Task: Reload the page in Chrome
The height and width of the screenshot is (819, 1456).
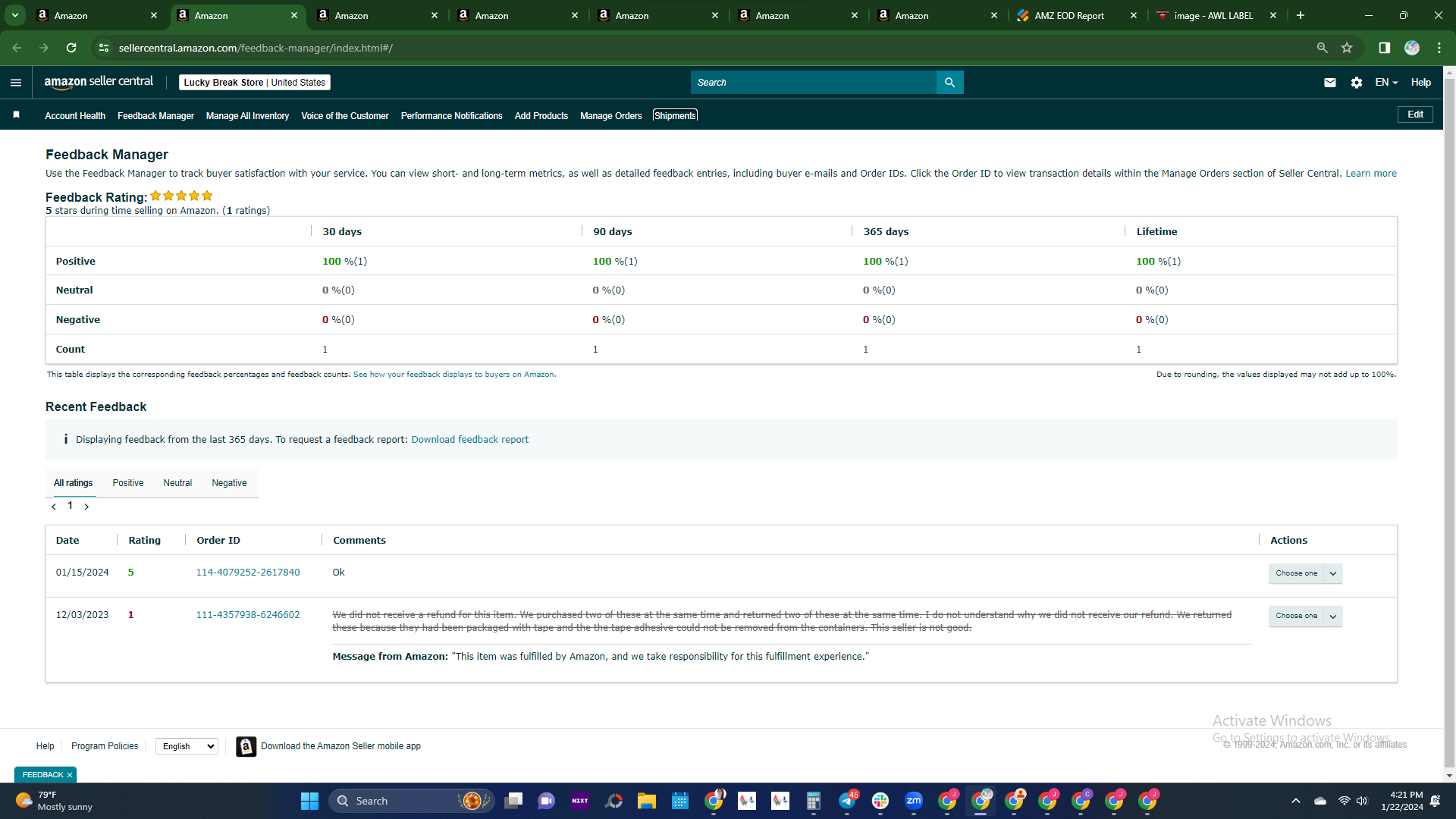Action: (71, 48)
